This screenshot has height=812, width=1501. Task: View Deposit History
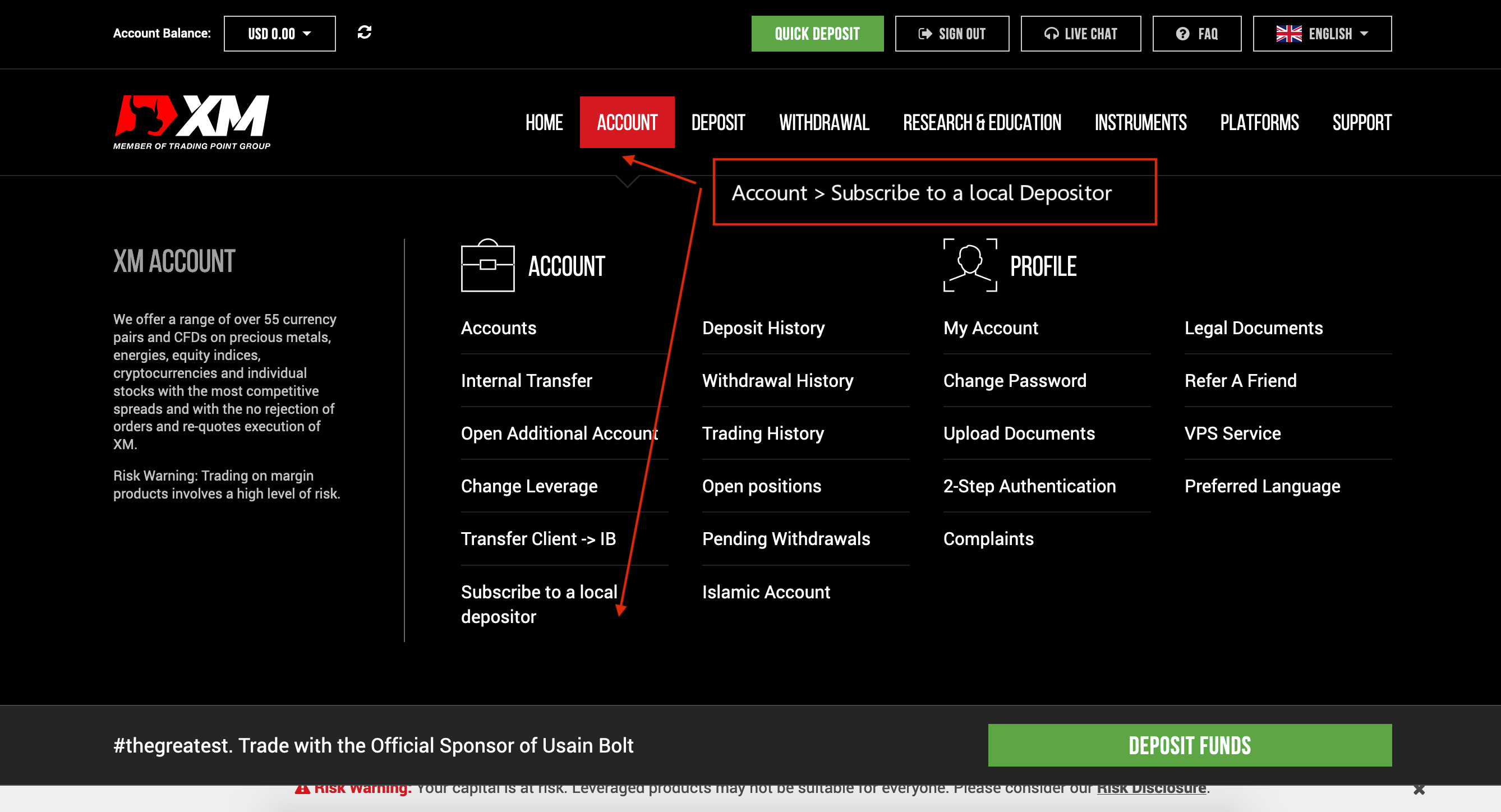(763, 328)
